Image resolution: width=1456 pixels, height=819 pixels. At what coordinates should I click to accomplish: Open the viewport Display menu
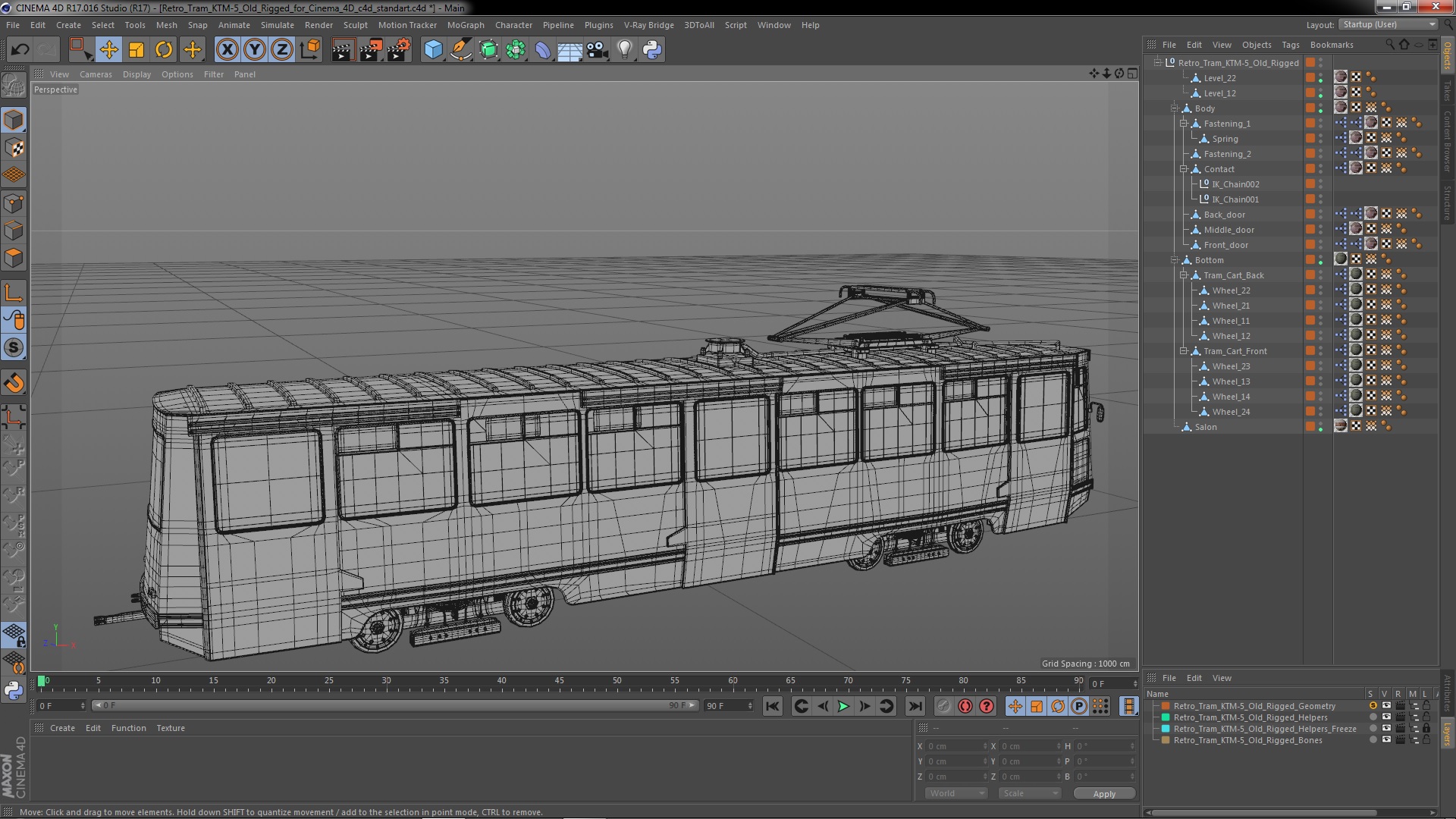point(136,74)
